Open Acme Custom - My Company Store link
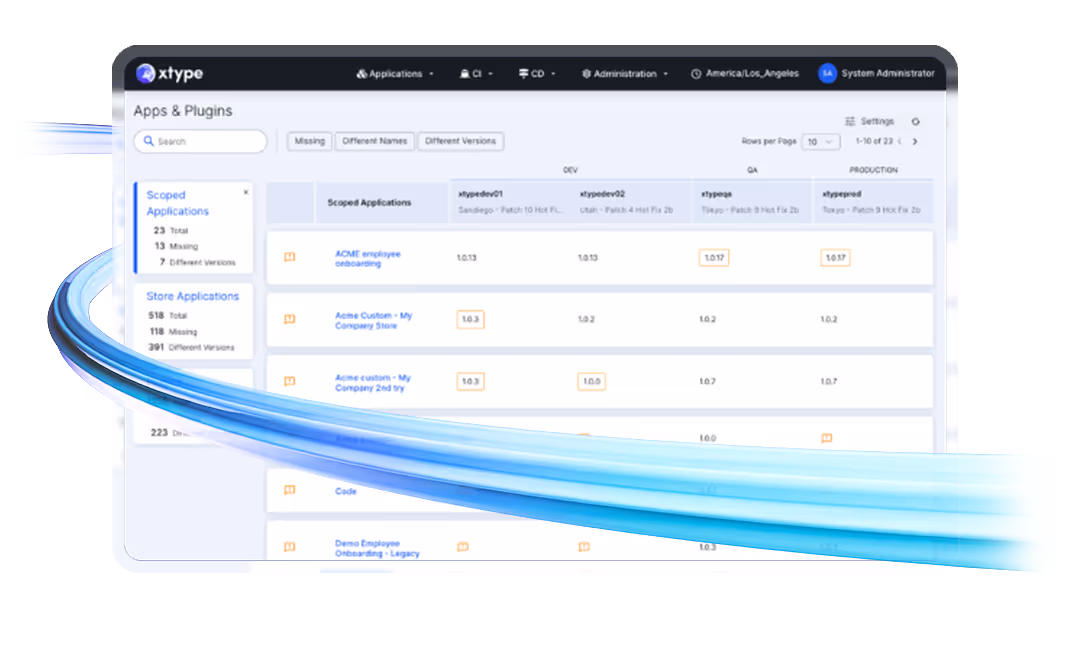Viewport: 1080px width, 650px height. coord(373,320)
